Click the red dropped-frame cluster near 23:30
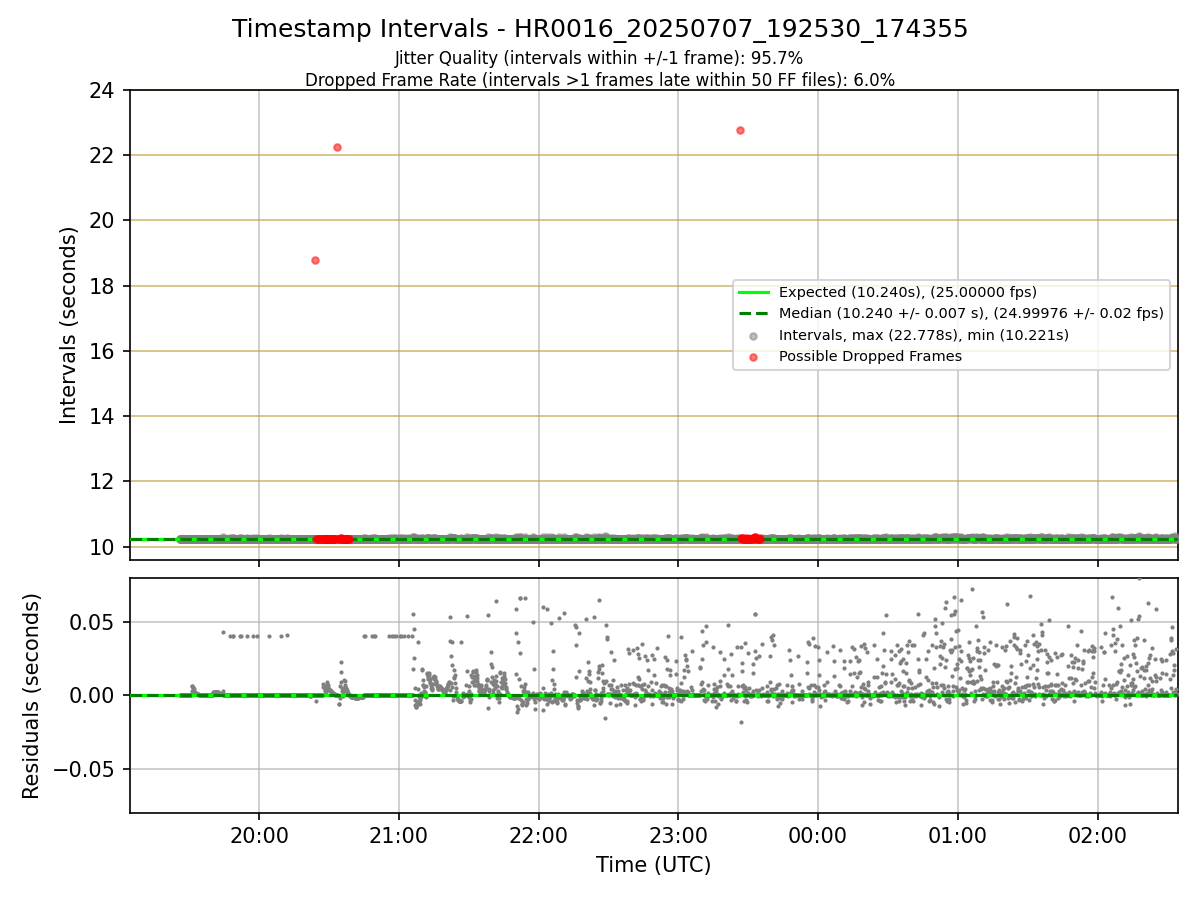 click(x=750, y=539)
